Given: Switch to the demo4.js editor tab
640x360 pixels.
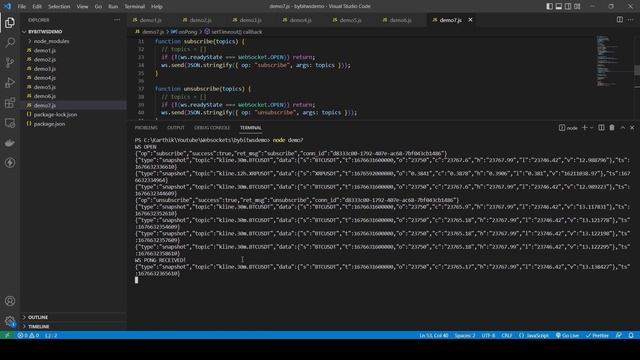Looking at the screenshot, I should click(x=301, y=20).
